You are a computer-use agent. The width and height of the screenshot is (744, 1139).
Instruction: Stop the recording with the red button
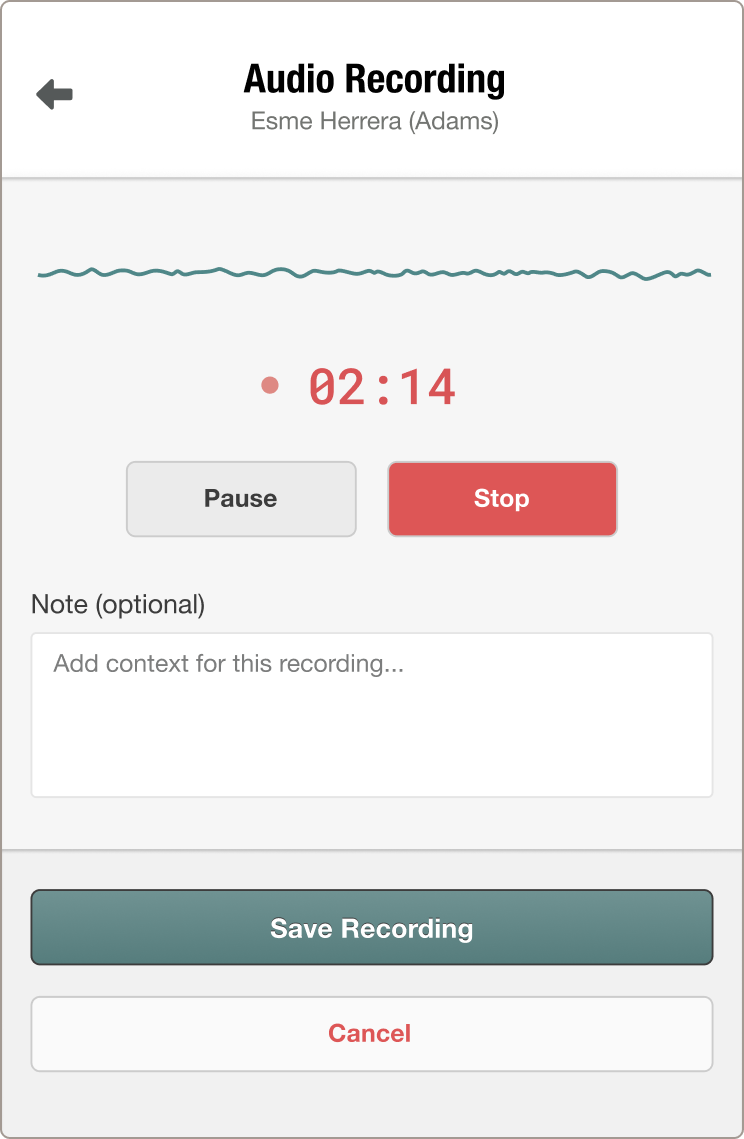[502, 499]
